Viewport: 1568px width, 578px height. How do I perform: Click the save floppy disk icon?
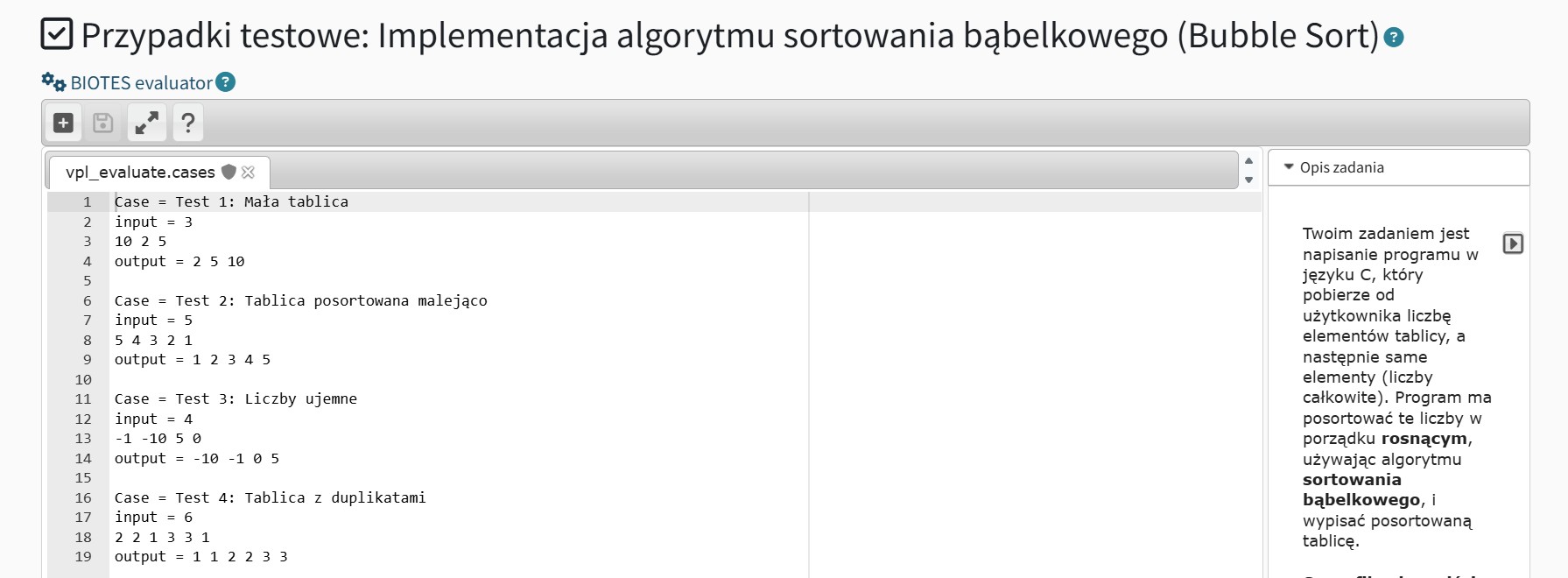(x=103, y=123)
